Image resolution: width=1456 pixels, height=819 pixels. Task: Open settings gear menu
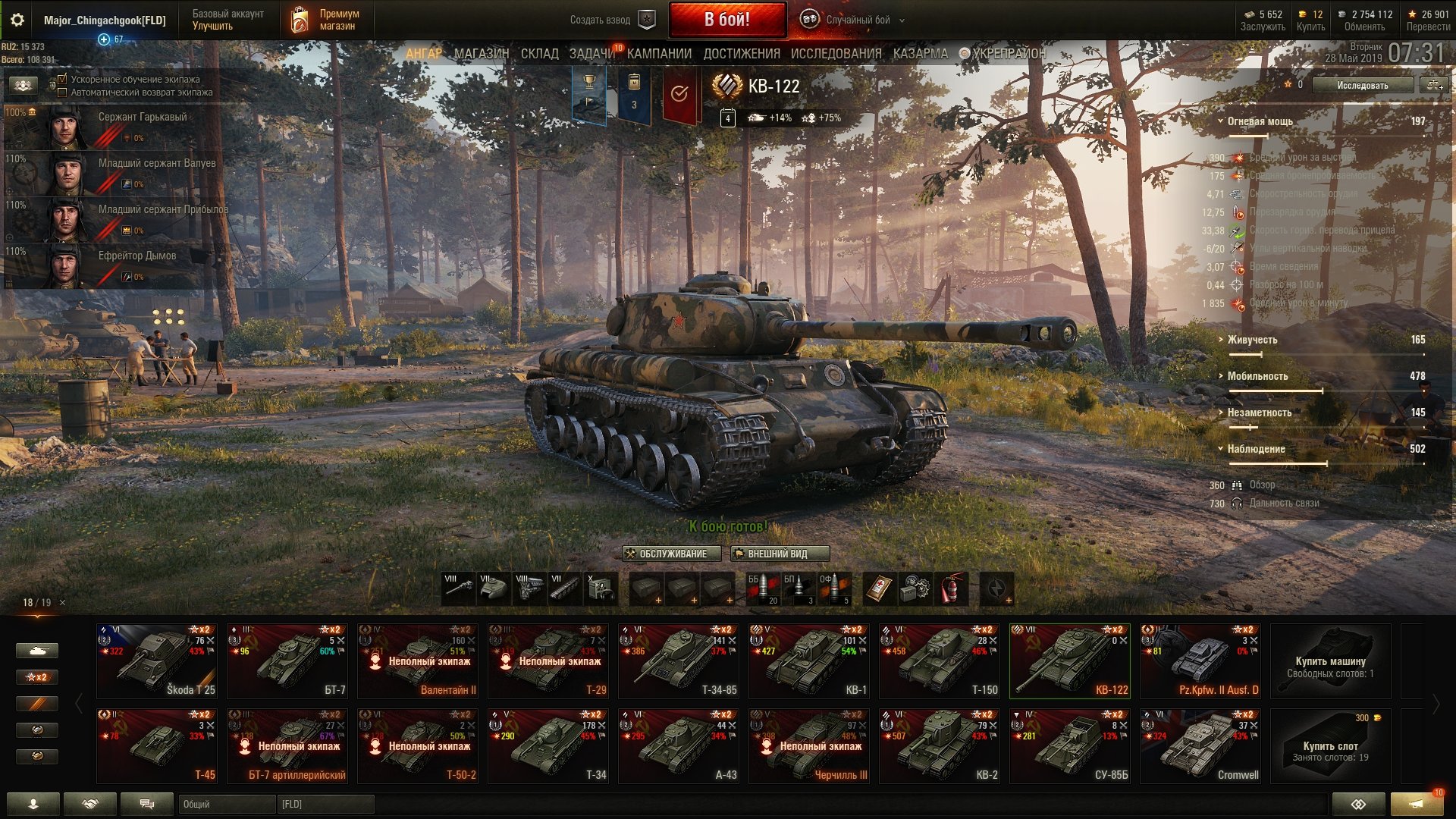point(17,20)
